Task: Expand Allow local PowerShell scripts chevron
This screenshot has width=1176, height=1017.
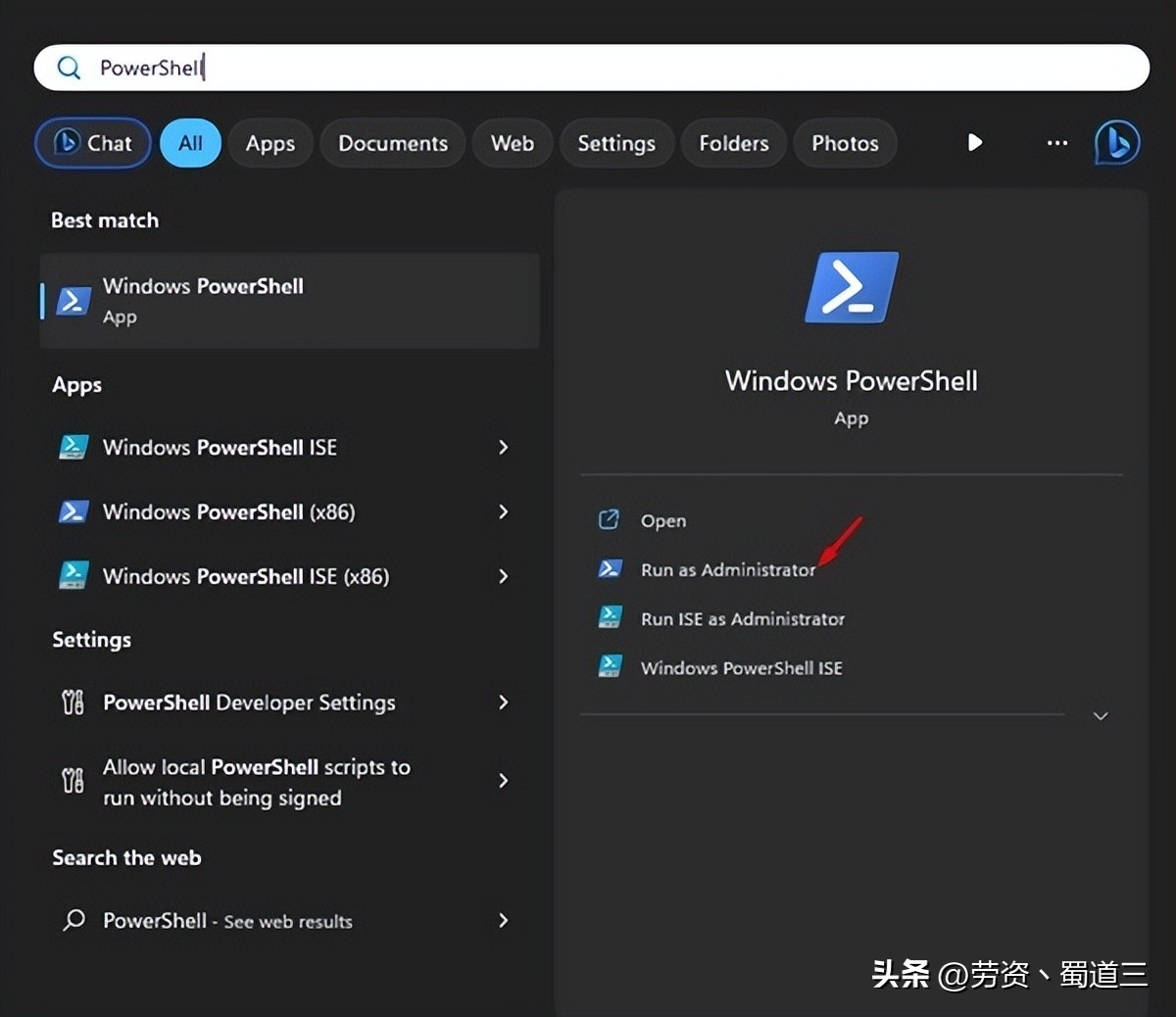Action: [503, 781]
